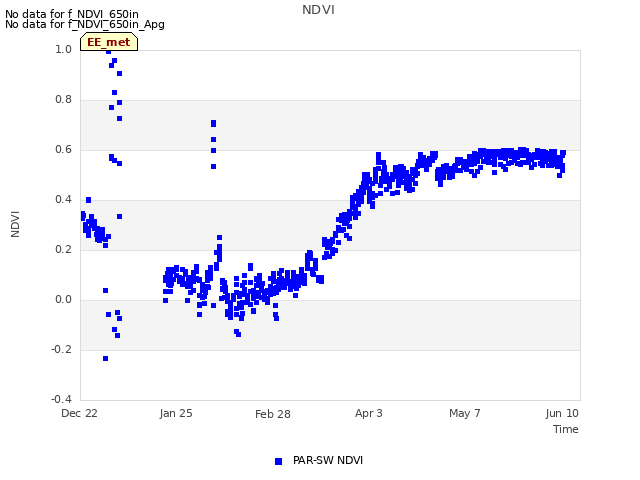Click the 0.2 y-axis tick label
The width and height of the screenshot is (640, 480).
(63, 250)
